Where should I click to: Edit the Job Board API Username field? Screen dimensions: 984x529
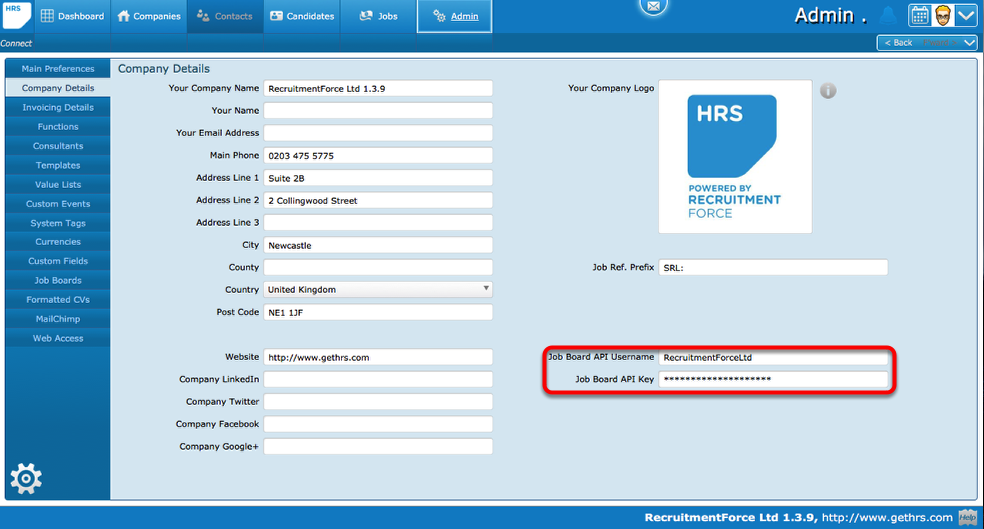pyautogui.click(x=773, y=357)
